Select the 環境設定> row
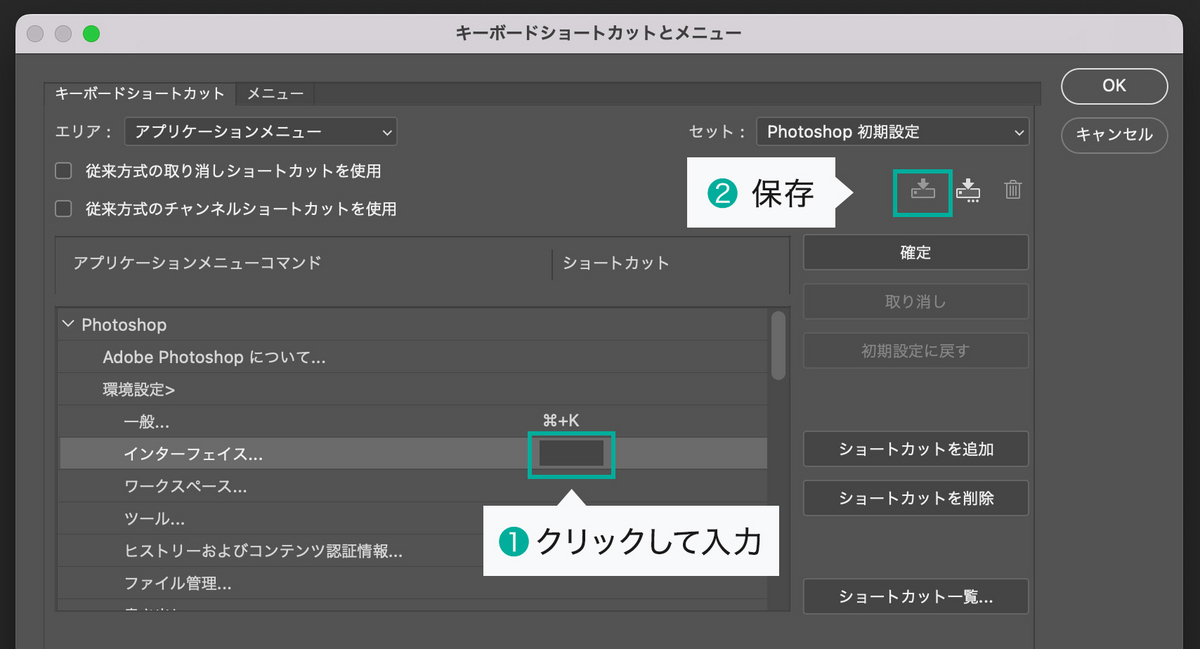Viewport: 1200px width, 649px height. click(x=413, y=389)
